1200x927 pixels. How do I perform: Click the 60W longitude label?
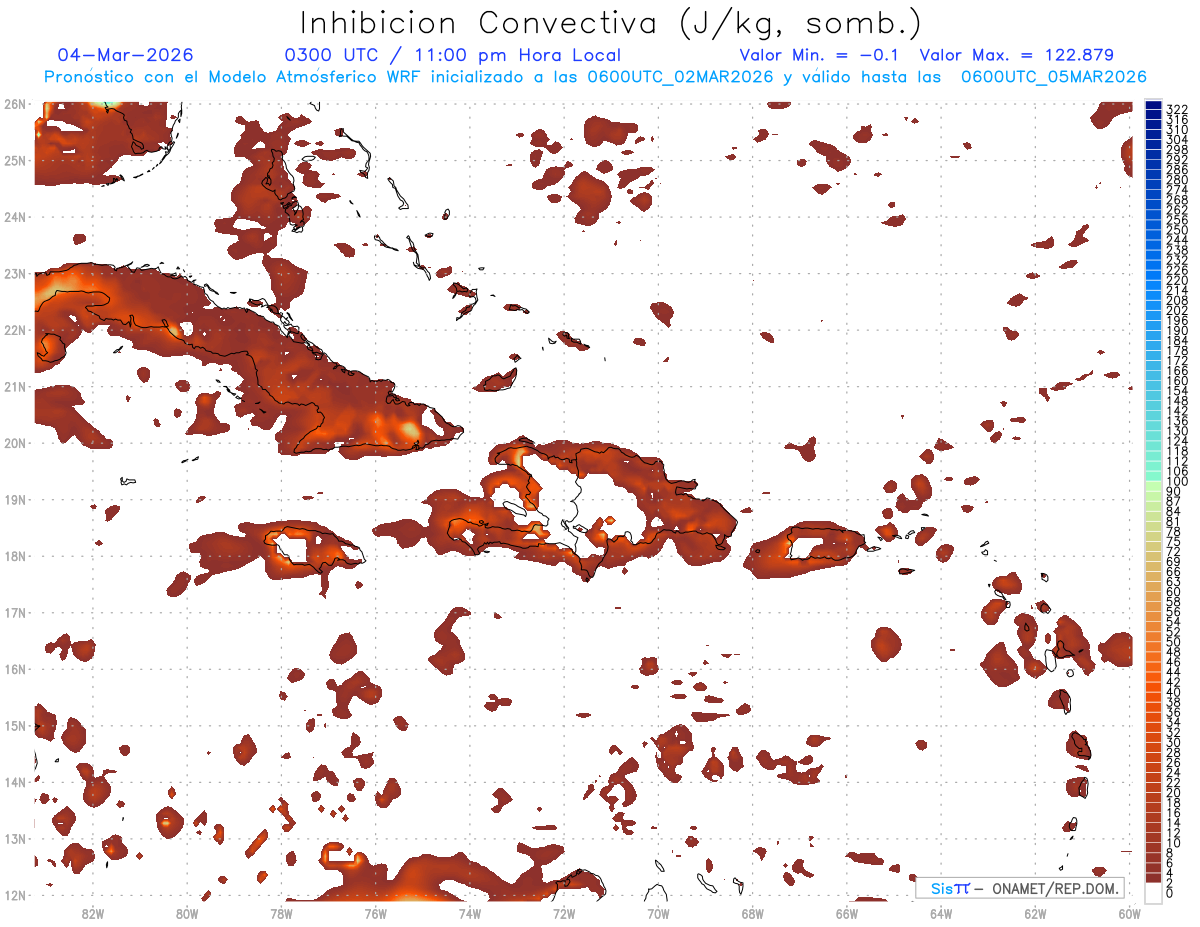[1129, 913]
